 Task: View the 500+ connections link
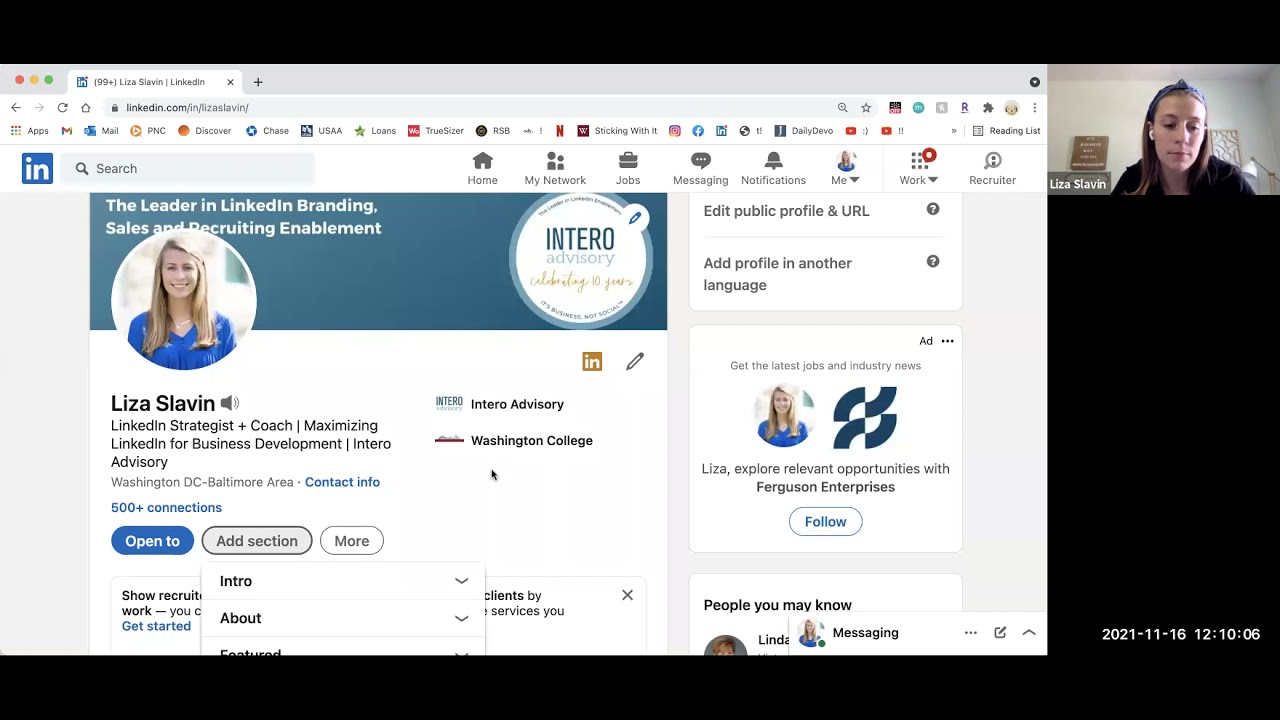[x=166, y=507]
